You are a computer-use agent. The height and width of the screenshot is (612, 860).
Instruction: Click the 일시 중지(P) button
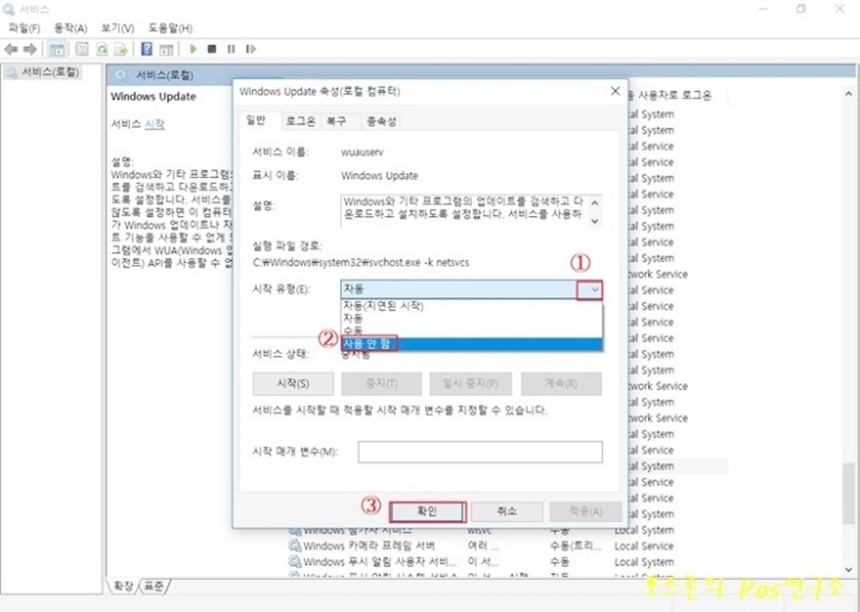(471, 384)
